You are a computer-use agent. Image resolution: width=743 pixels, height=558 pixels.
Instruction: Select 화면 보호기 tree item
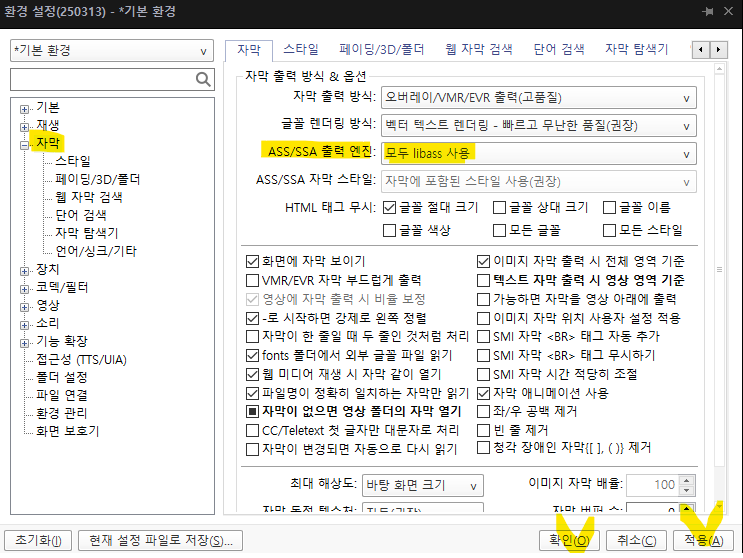point(67,432)
